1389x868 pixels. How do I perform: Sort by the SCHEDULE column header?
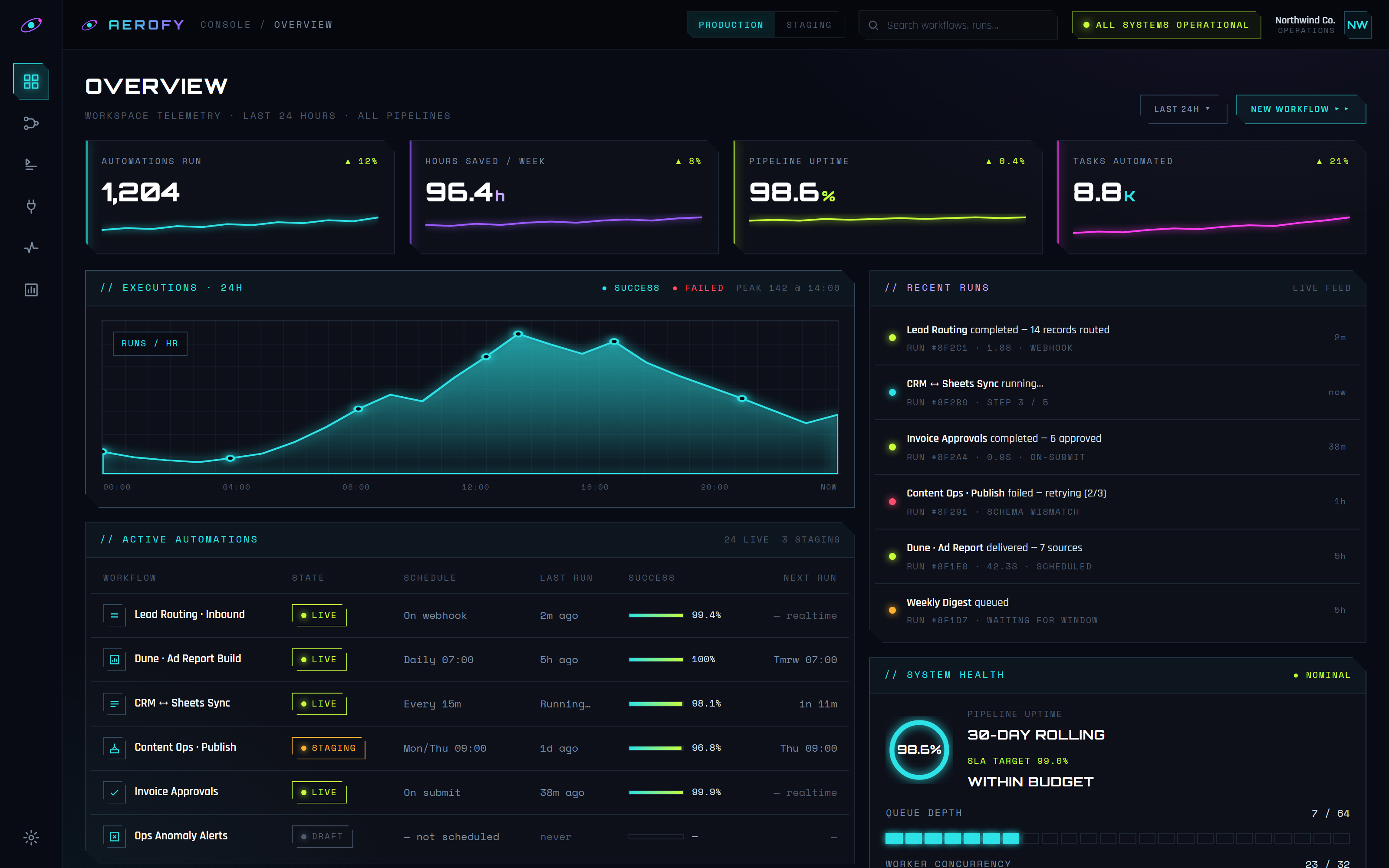coord(430,578)
